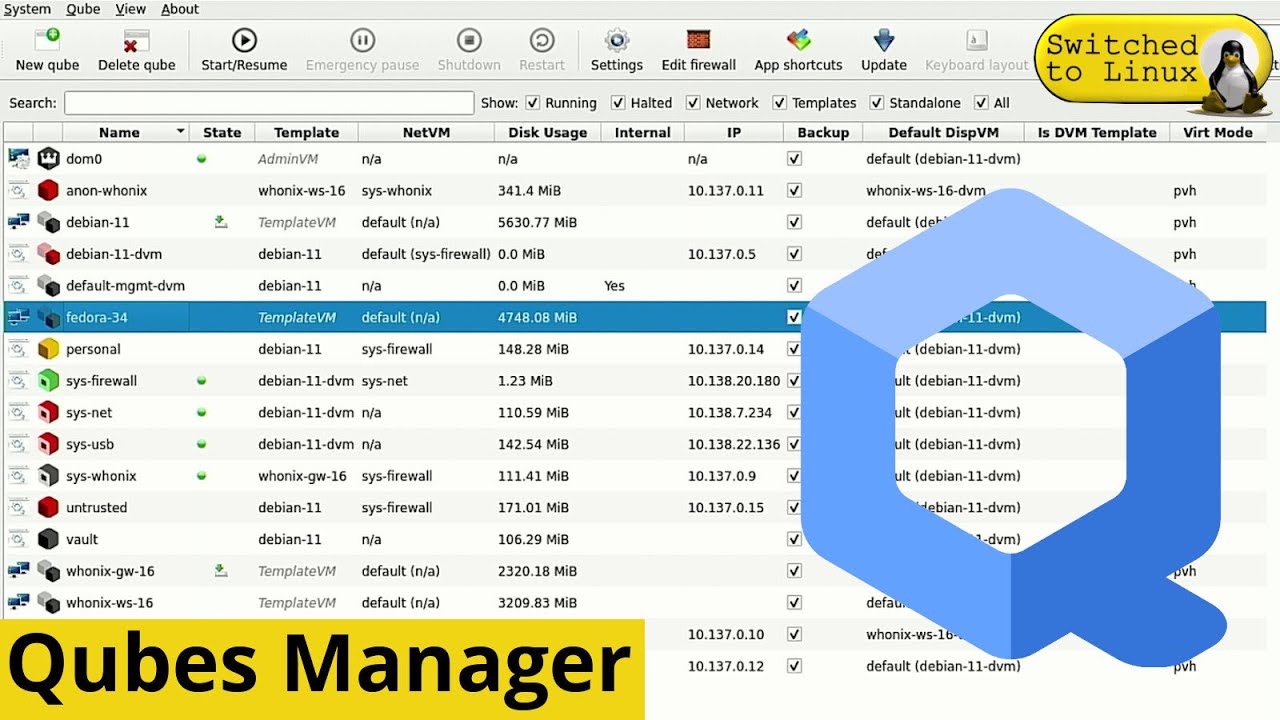Uncheck the Backup checkbox for dom0
The width and height of the screenshot is (1280, 720).
coord(794,158)
